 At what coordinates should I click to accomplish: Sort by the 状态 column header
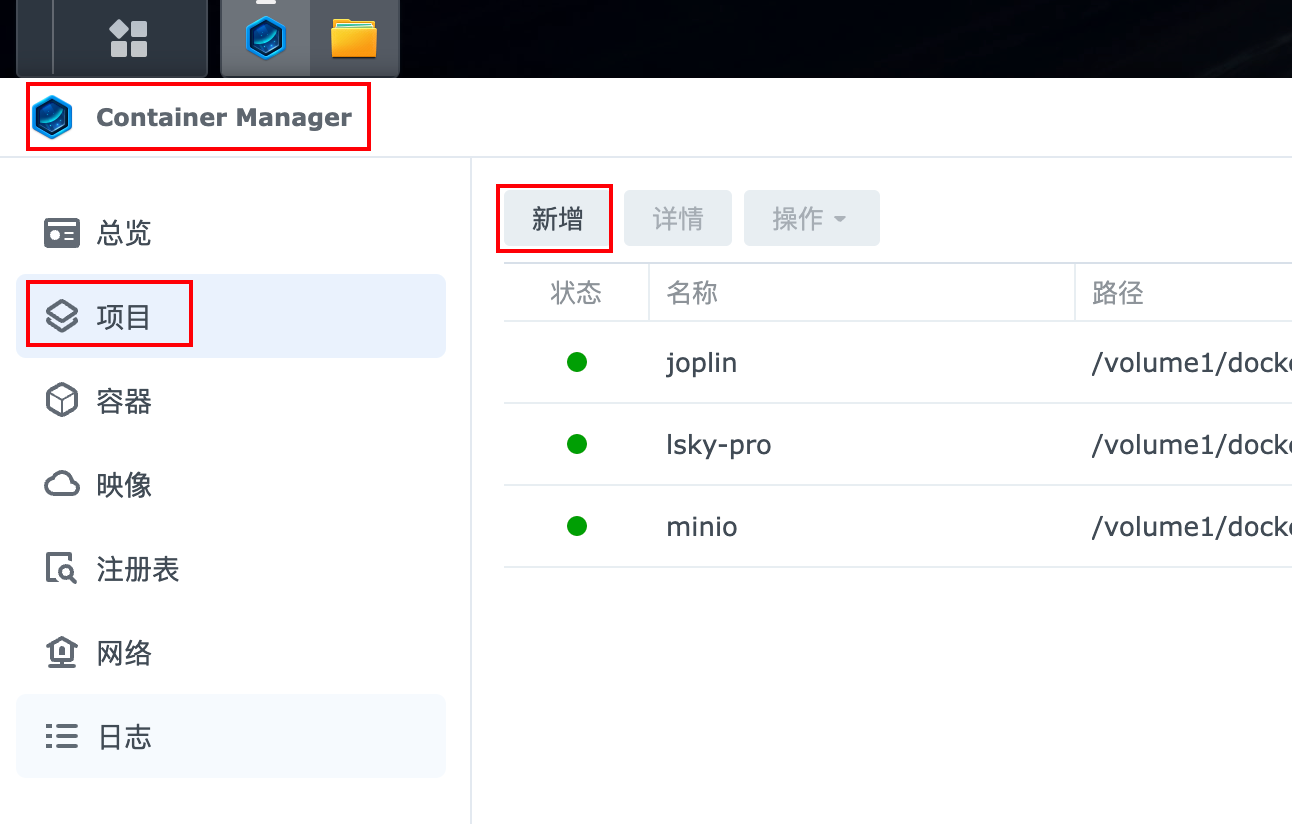pos(576,293)
